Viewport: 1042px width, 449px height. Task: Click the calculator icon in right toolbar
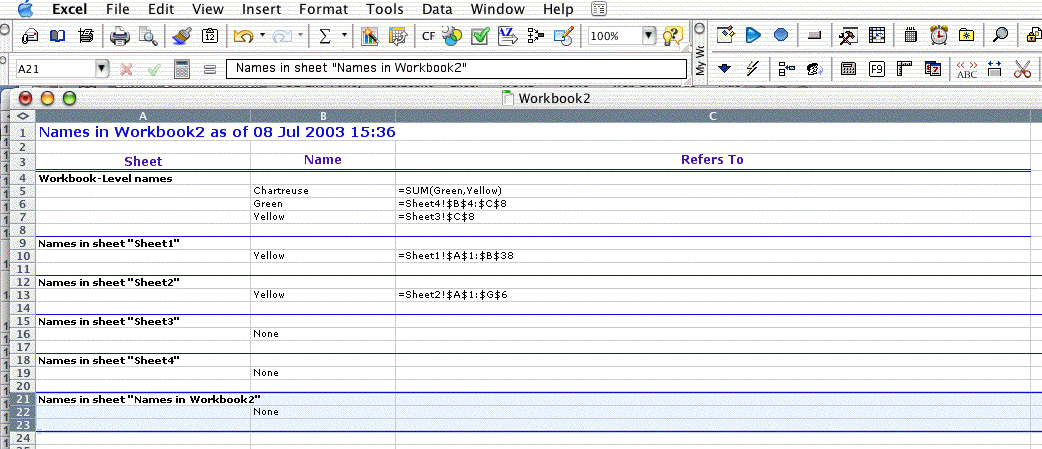pos(848,68)
